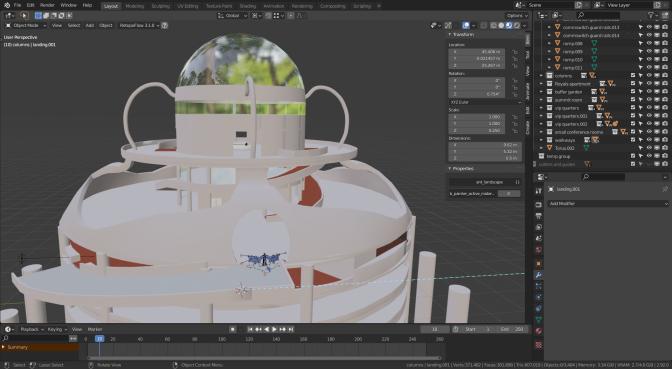The width and height of the screenshot is (672, 369).
Task: Open the XYZ Euler rotation mode dropdown
Action: coord(486,102)
